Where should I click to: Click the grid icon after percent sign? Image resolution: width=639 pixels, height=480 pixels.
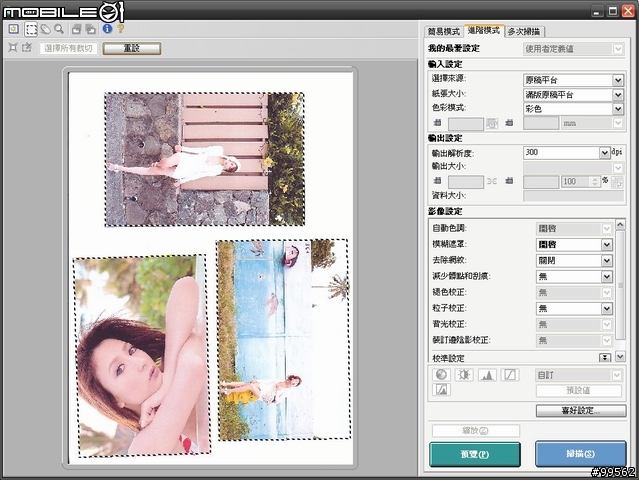click(x=617, y=182)
